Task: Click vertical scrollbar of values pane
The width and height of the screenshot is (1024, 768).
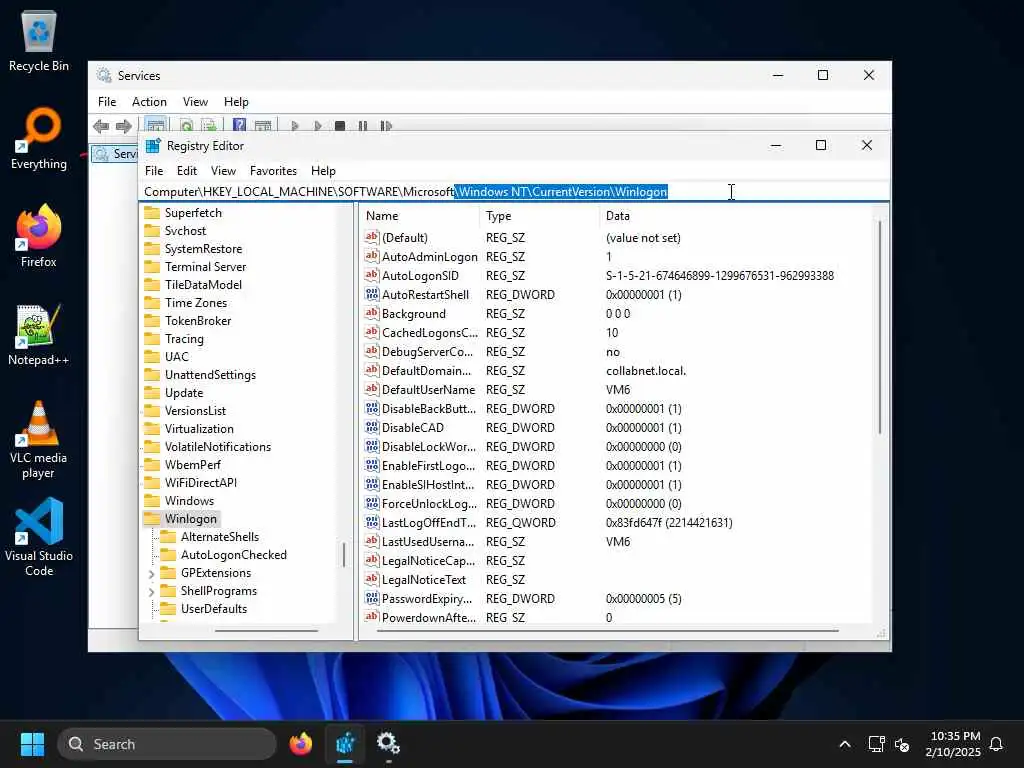Action: point(879,327)
